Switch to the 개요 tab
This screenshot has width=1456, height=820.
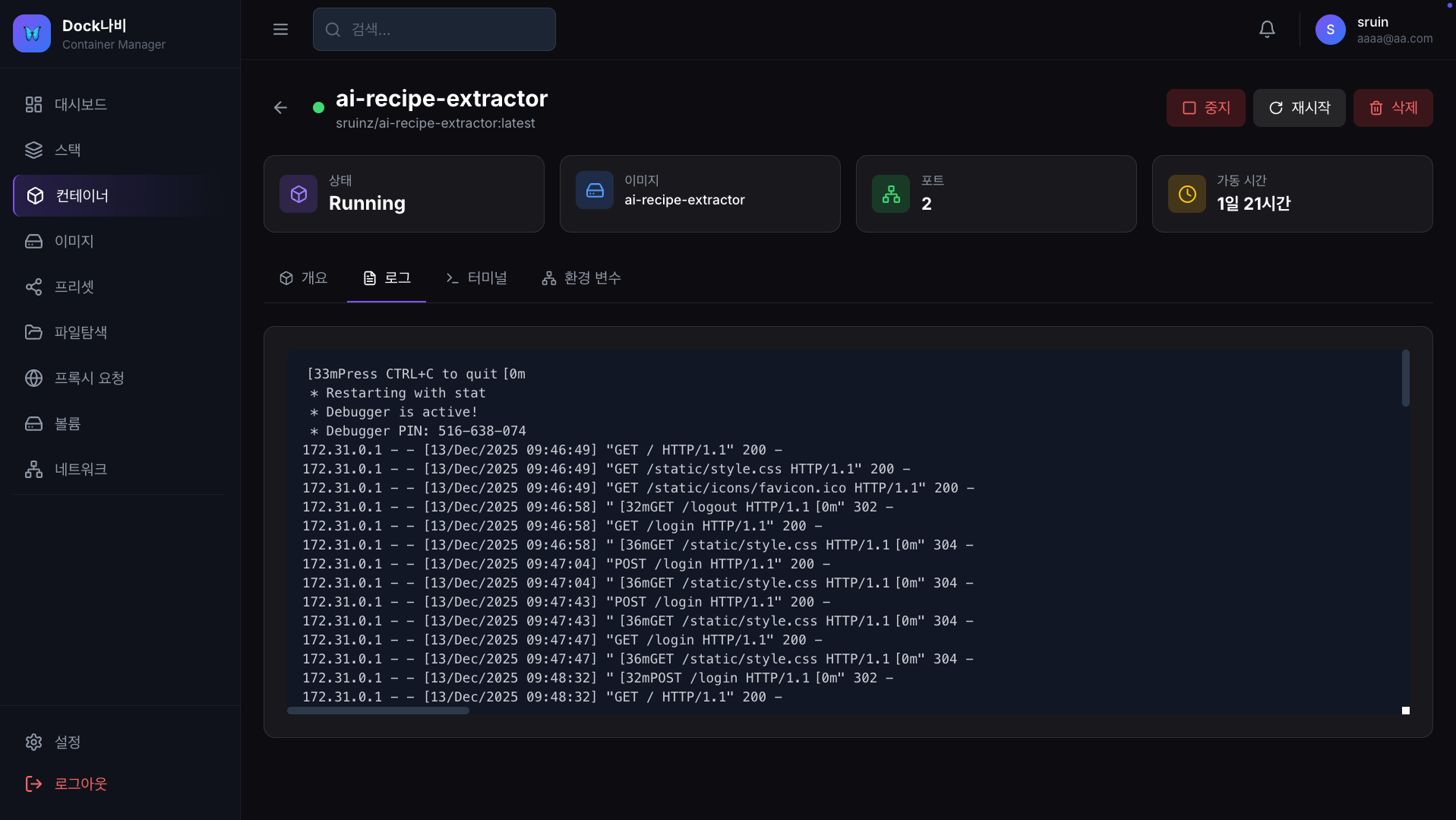[x=304, y=278]
